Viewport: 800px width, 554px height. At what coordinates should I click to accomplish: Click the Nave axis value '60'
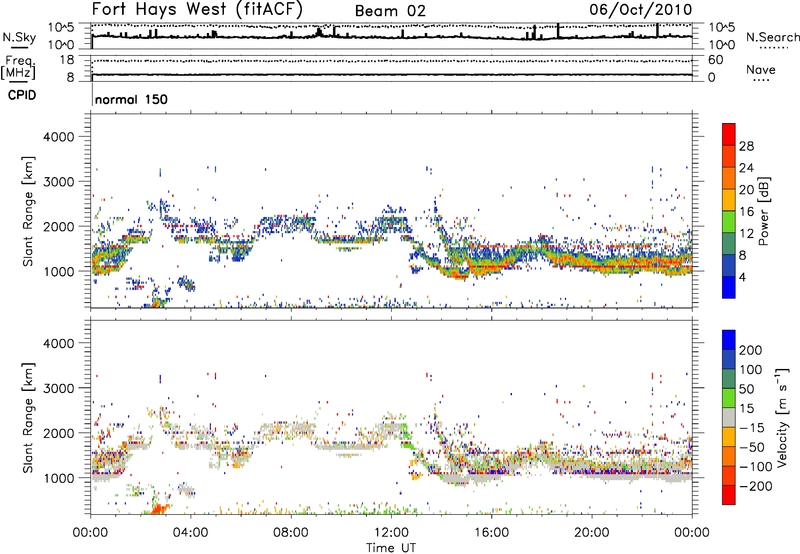715,60
